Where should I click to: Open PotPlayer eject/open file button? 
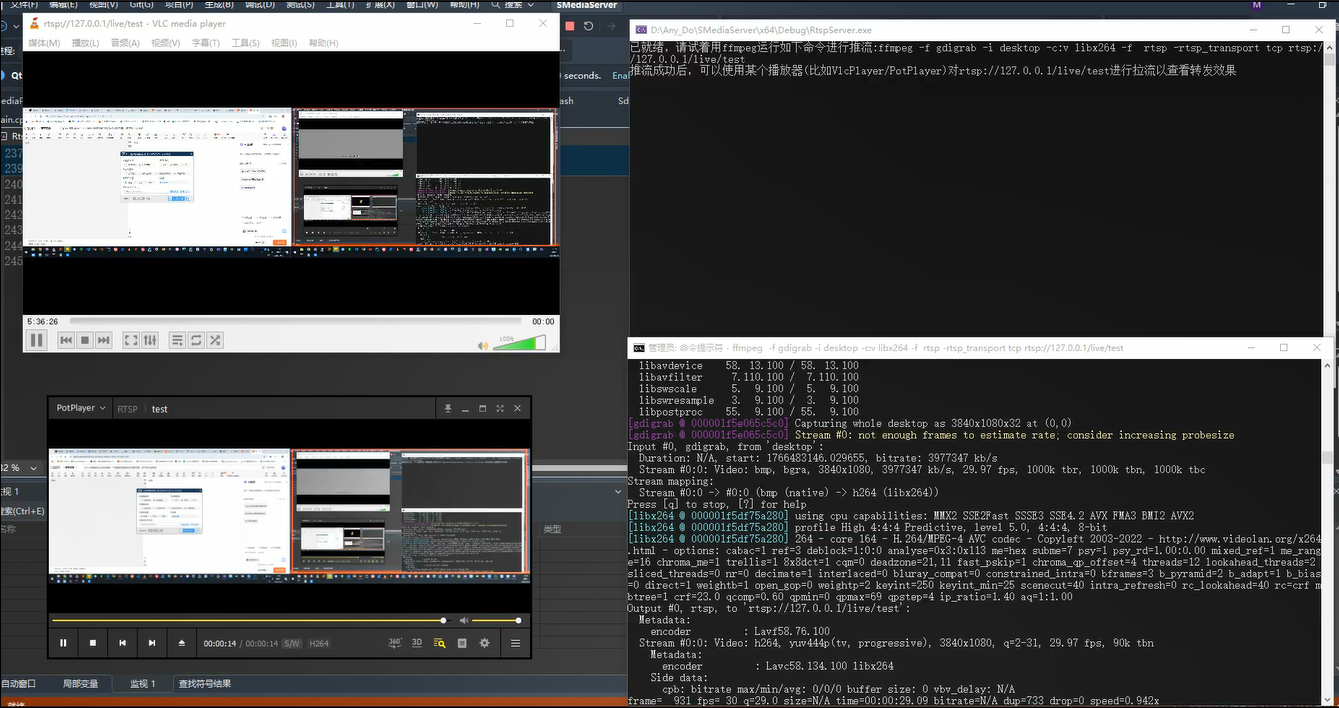coord(181,643)
